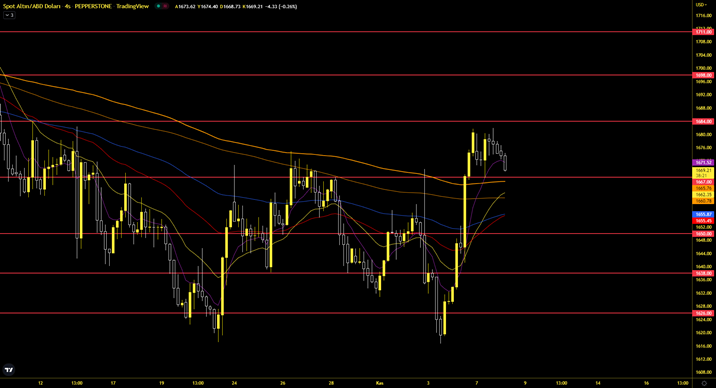This screenshot has width=716, height=388.
Task: Click the '14' date label on time axis
Action: [x=598, y=383]
